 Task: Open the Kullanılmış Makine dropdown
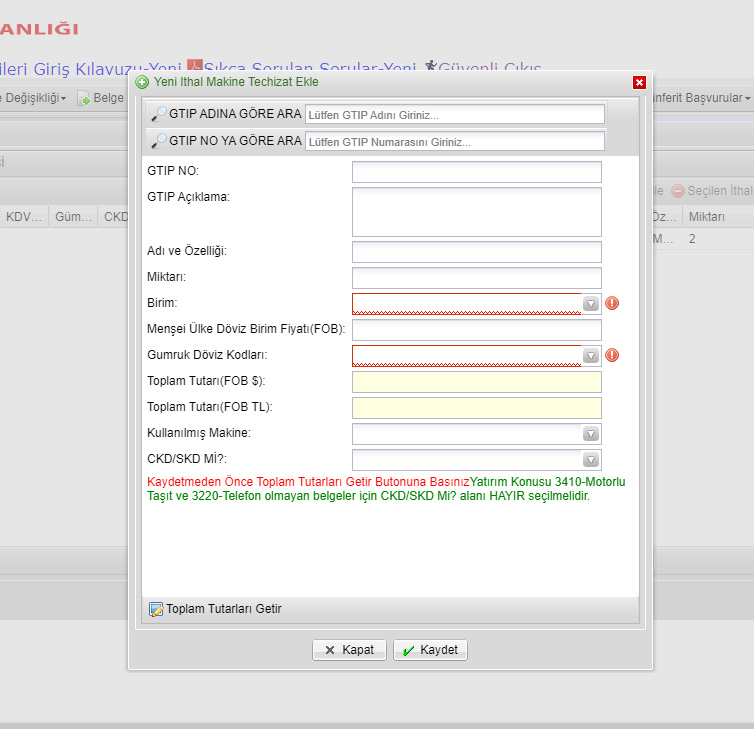pyautogui.click(x=591, y=434)
